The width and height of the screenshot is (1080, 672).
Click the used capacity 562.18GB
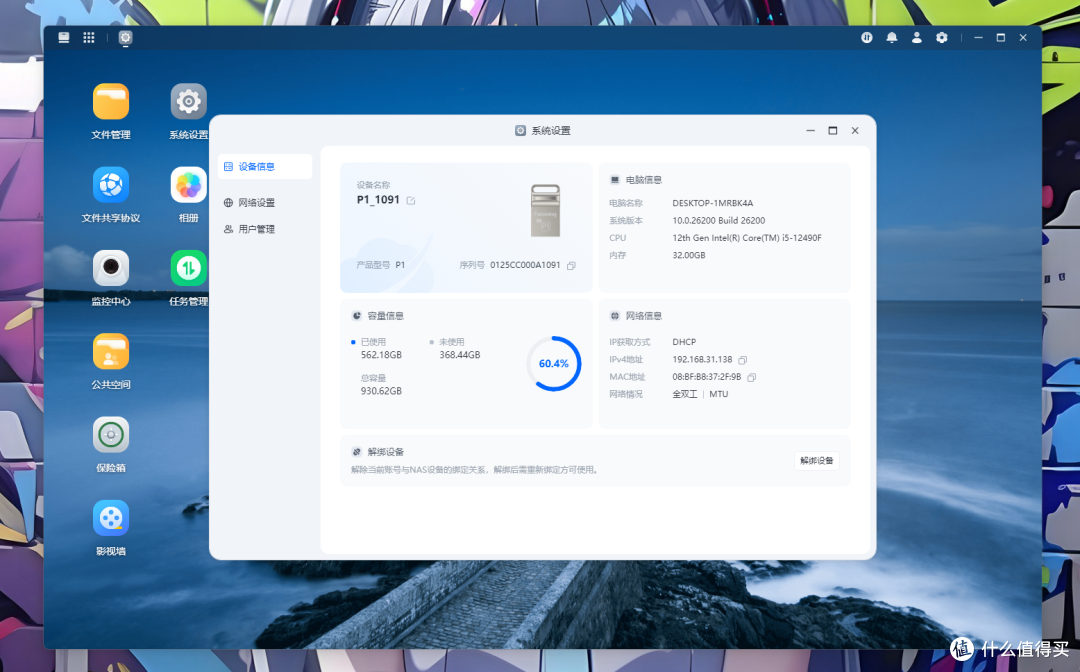[381, 355]
